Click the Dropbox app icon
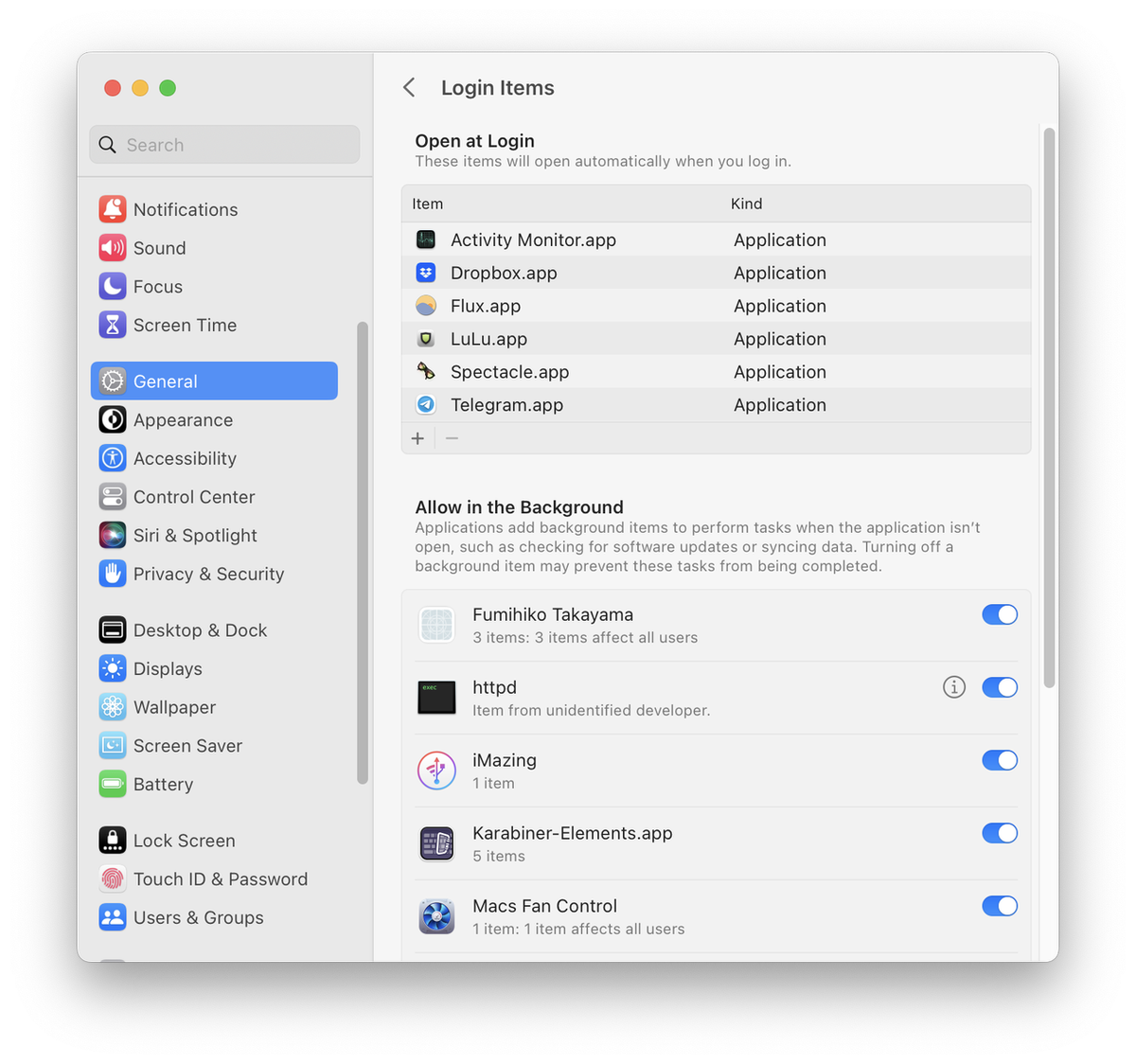The height and width of the screenshot is (1064, 1136). [426, 273]
